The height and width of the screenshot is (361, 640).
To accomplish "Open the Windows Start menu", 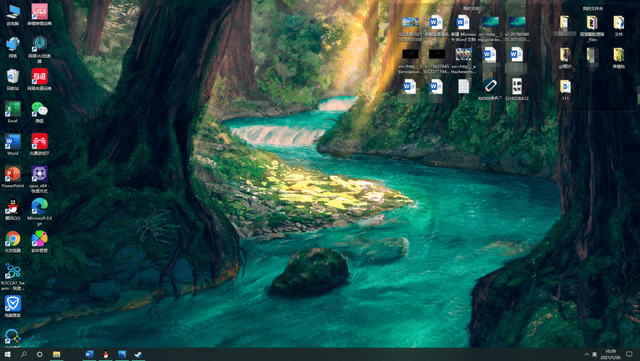I will point(7,354).
